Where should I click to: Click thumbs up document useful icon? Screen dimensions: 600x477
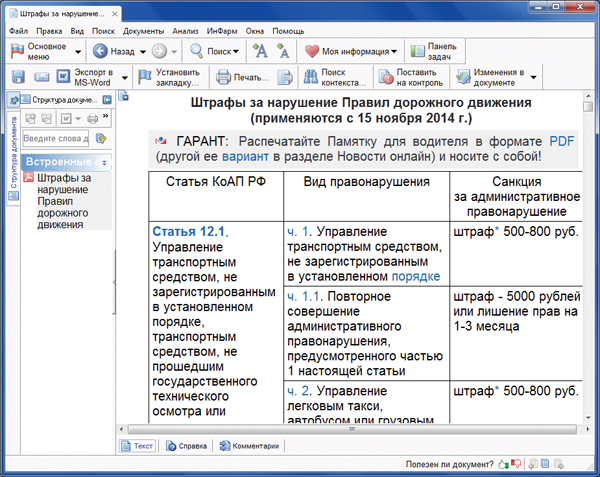[504, 464]
